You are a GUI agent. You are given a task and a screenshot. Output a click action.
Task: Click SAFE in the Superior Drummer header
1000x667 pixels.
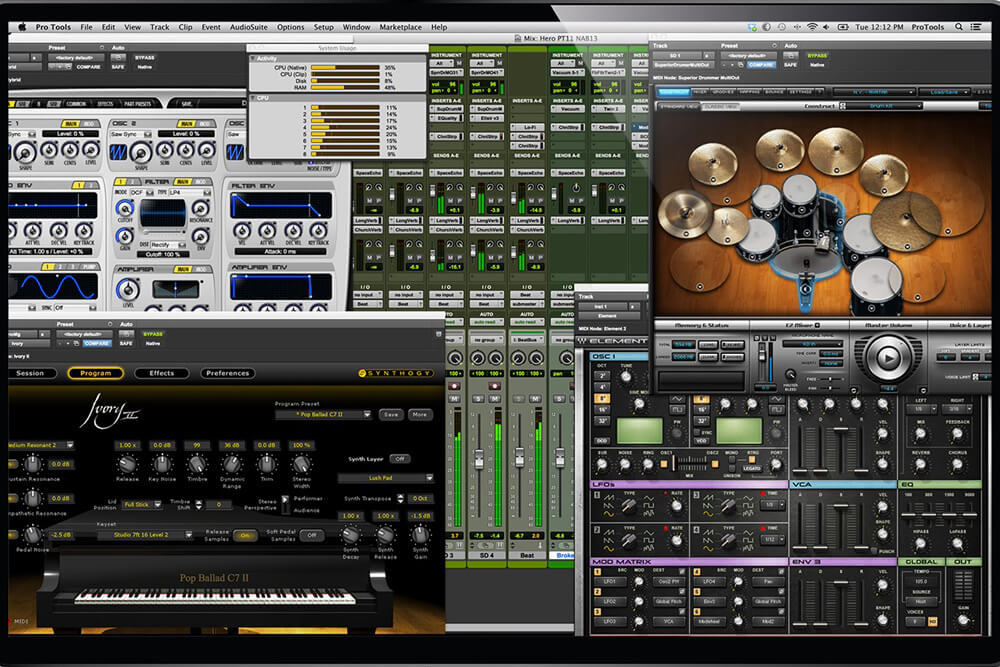pos(790,64)
